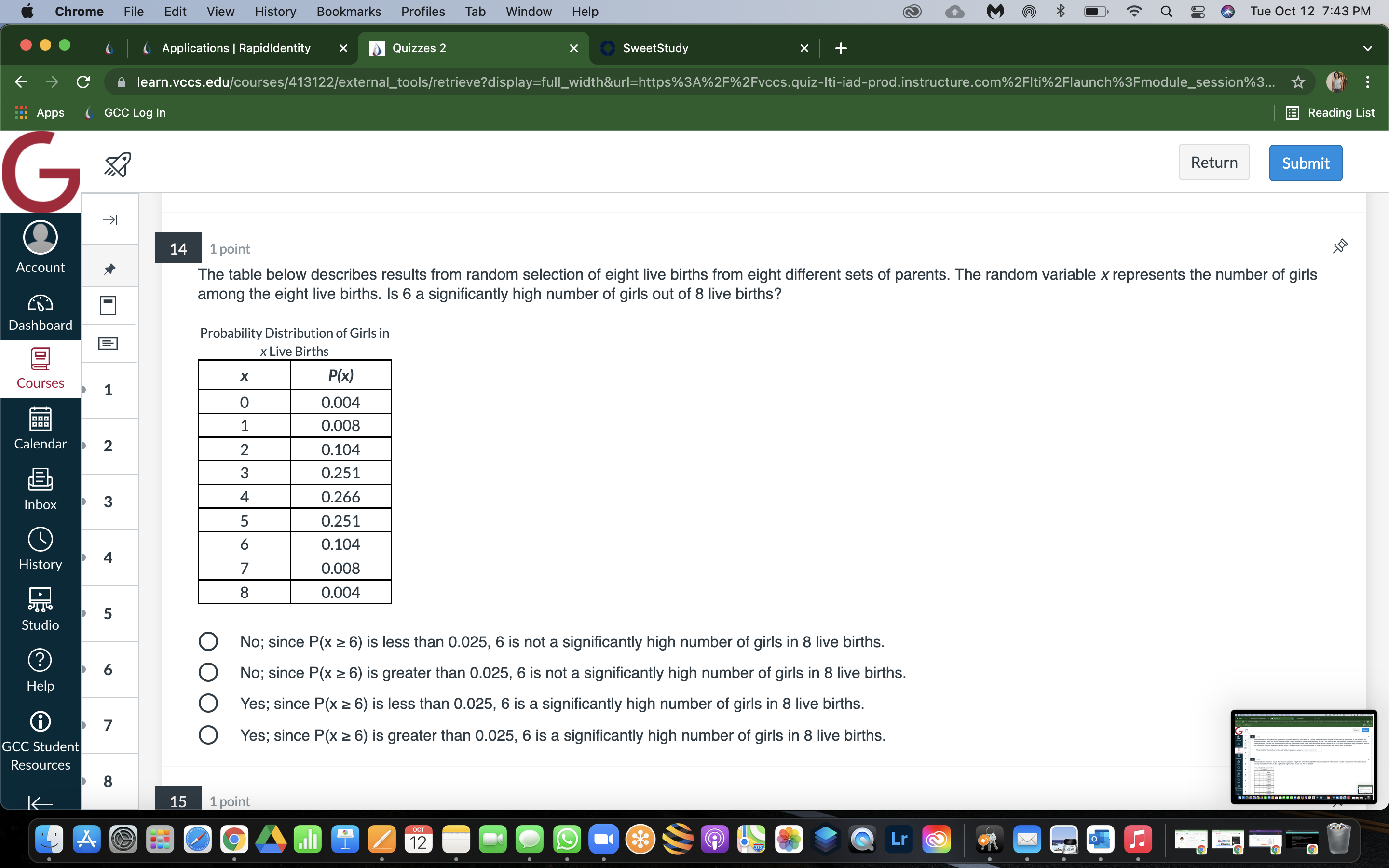The width and height of the screenshot is (1389, 868).
Task: Click the GCC logo
Action: pos(41,172)
